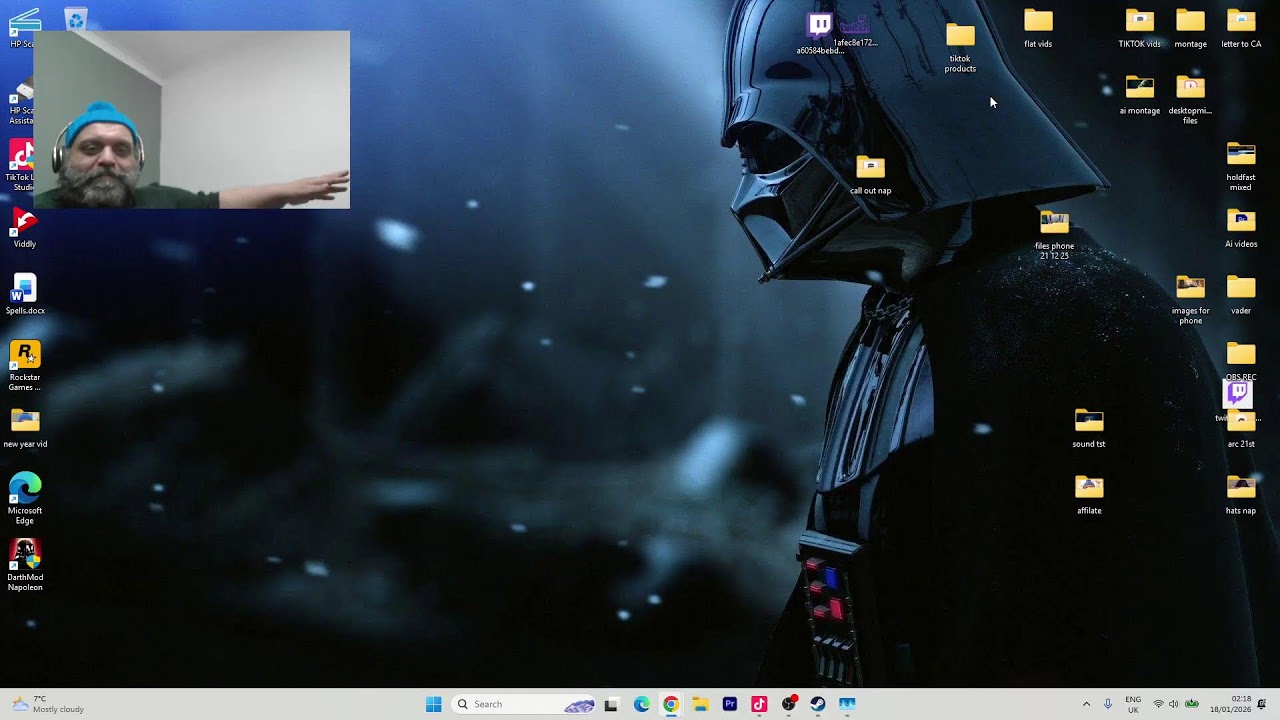Select the 'letter to CA' folder
Viewport: 1280px width, 720px height.
(x=1241, y=28)
